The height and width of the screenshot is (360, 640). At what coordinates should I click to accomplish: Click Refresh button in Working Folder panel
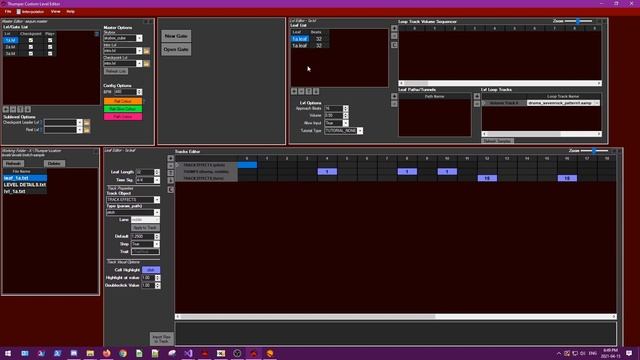click(13, 163)
